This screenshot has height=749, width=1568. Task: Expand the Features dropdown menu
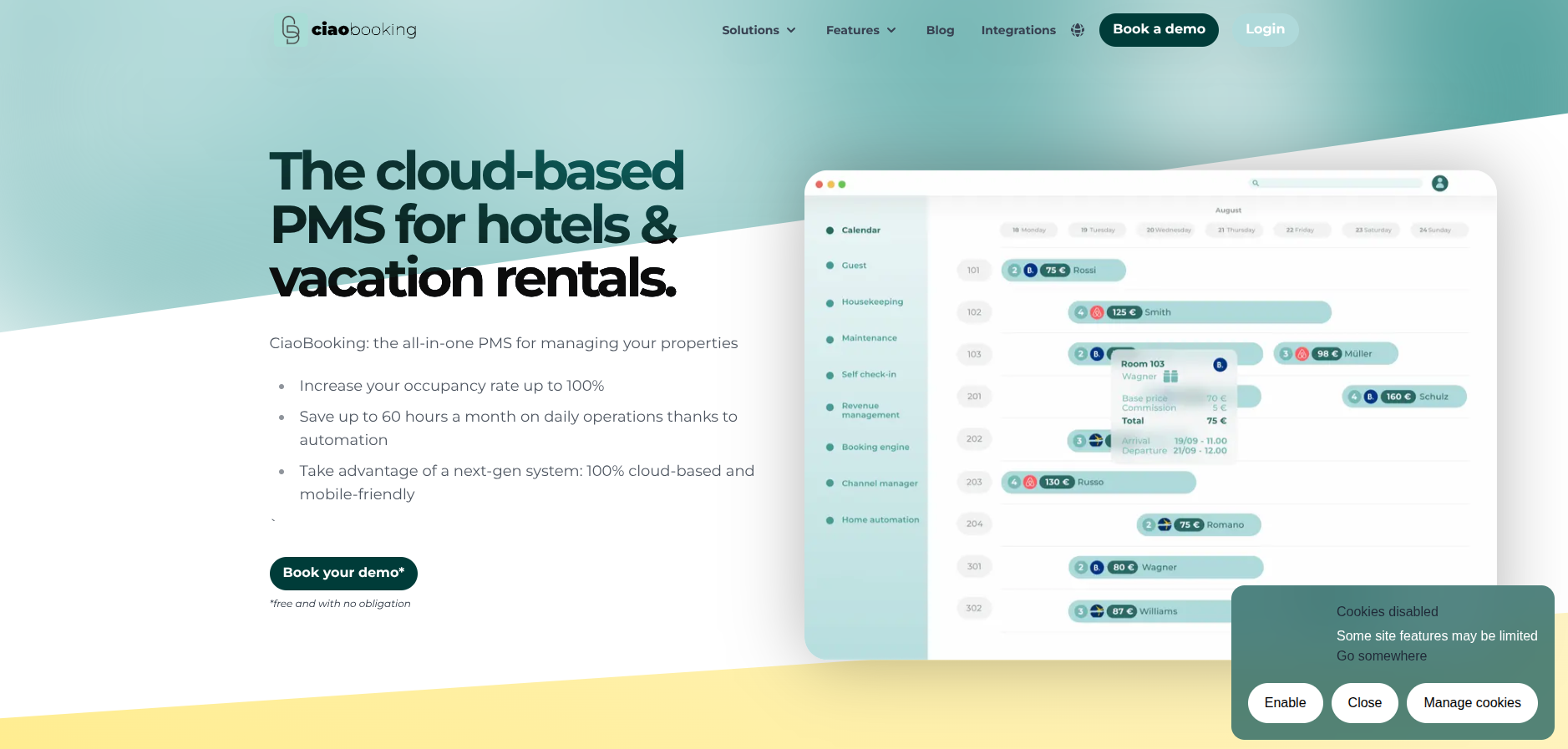(x=860, y=30)
